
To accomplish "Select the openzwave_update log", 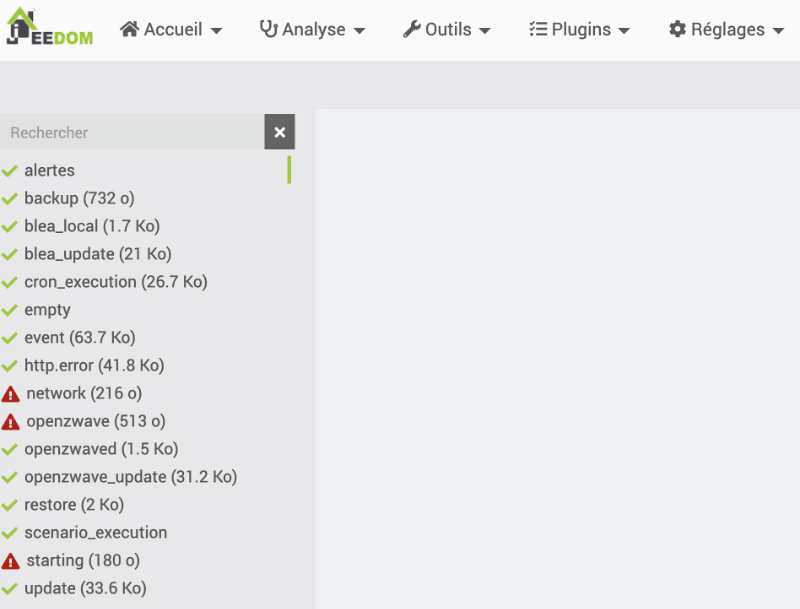I will point(130,477).
